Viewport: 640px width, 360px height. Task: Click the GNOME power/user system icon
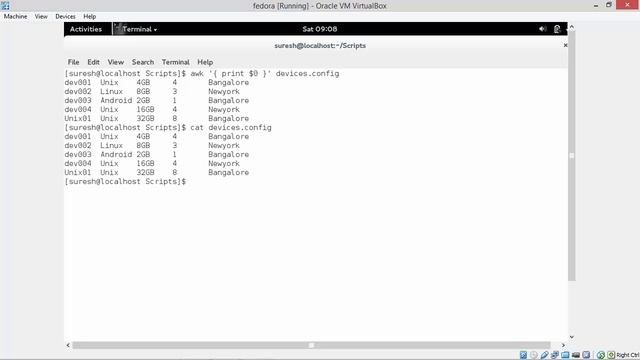pyautogui.click(x=557, y=29)
